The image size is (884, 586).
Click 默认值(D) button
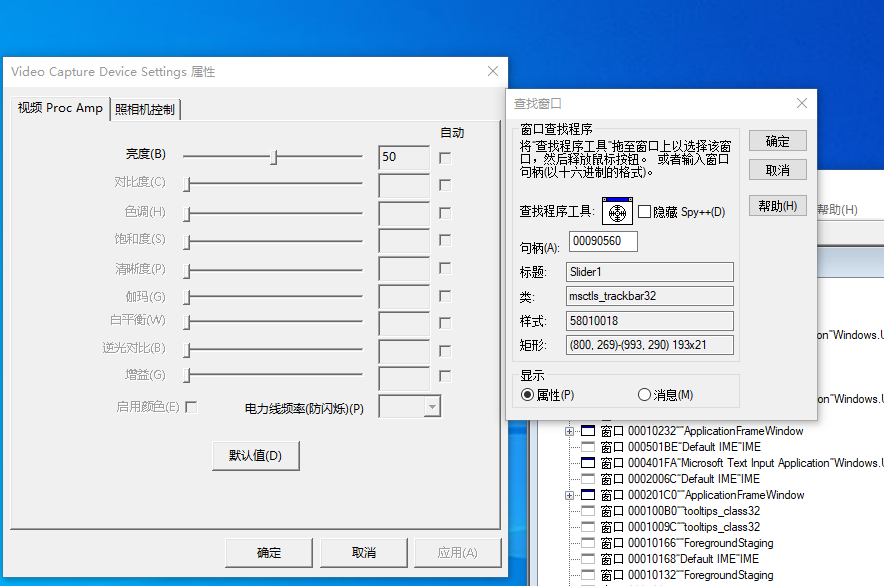(255, 456)
